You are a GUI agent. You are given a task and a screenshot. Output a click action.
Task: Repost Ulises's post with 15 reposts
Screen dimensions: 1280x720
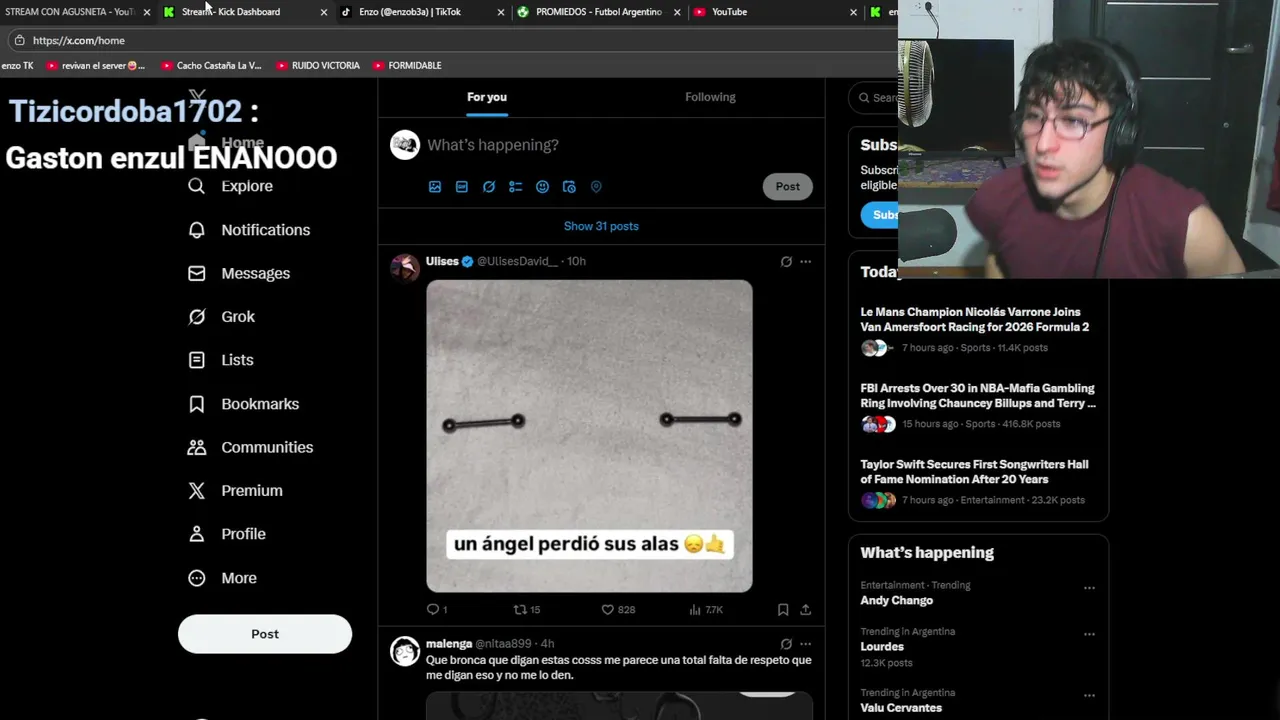526,609
